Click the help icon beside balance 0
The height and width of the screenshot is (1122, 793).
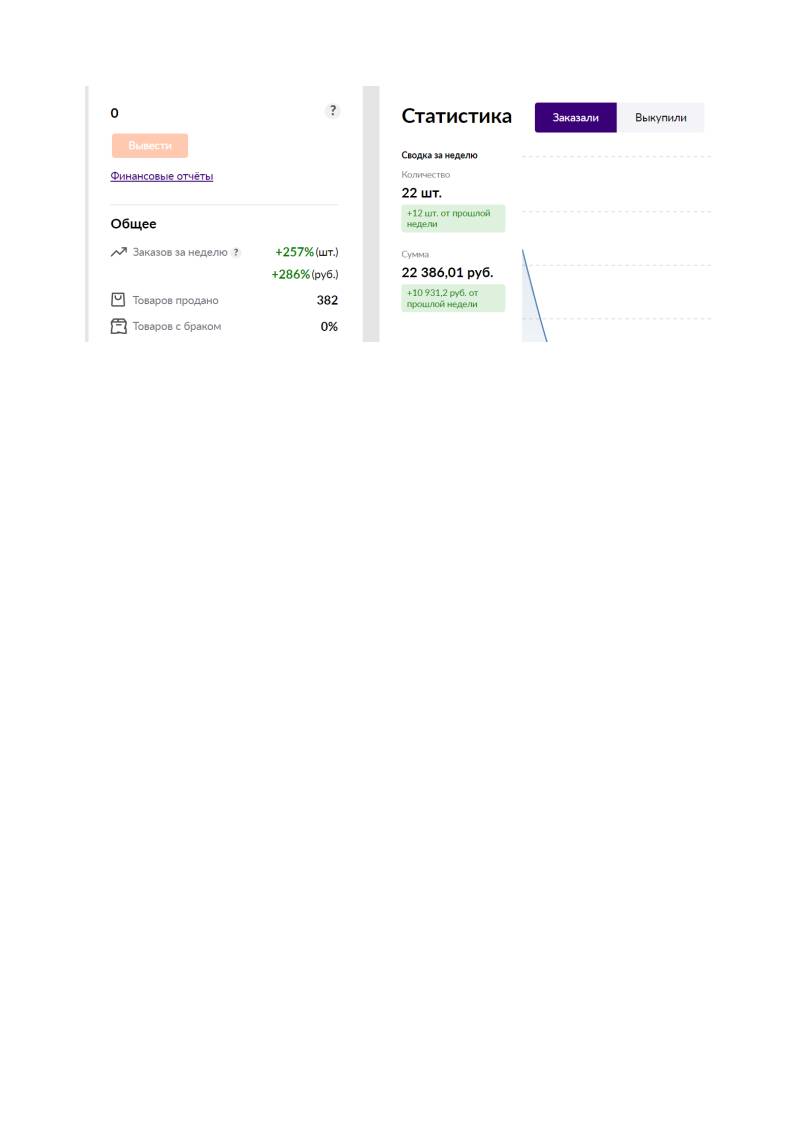(x=332, y=111)
